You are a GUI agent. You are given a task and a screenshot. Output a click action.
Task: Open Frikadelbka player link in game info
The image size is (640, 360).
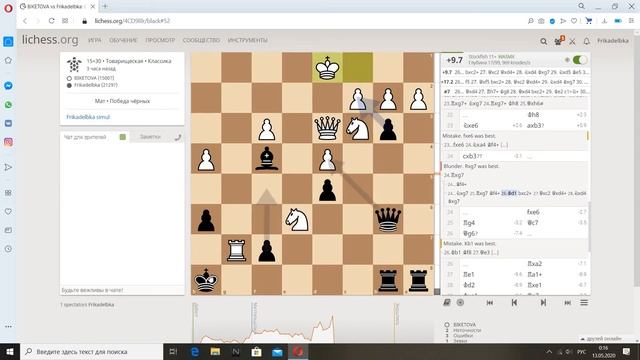click(96, 85)
